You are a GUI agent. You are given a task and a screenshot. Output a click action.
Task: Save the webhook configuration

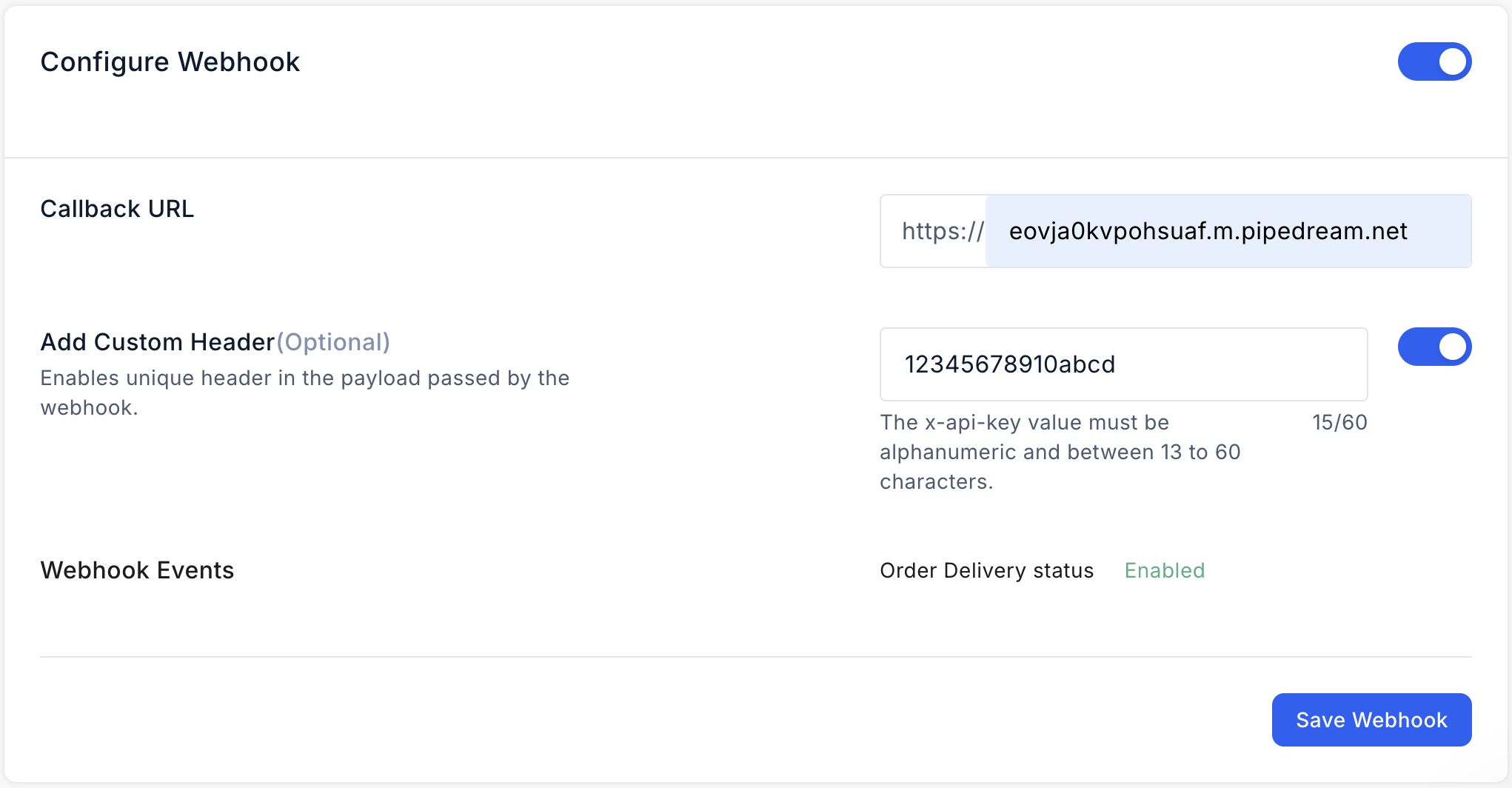tap(1371, 720)
